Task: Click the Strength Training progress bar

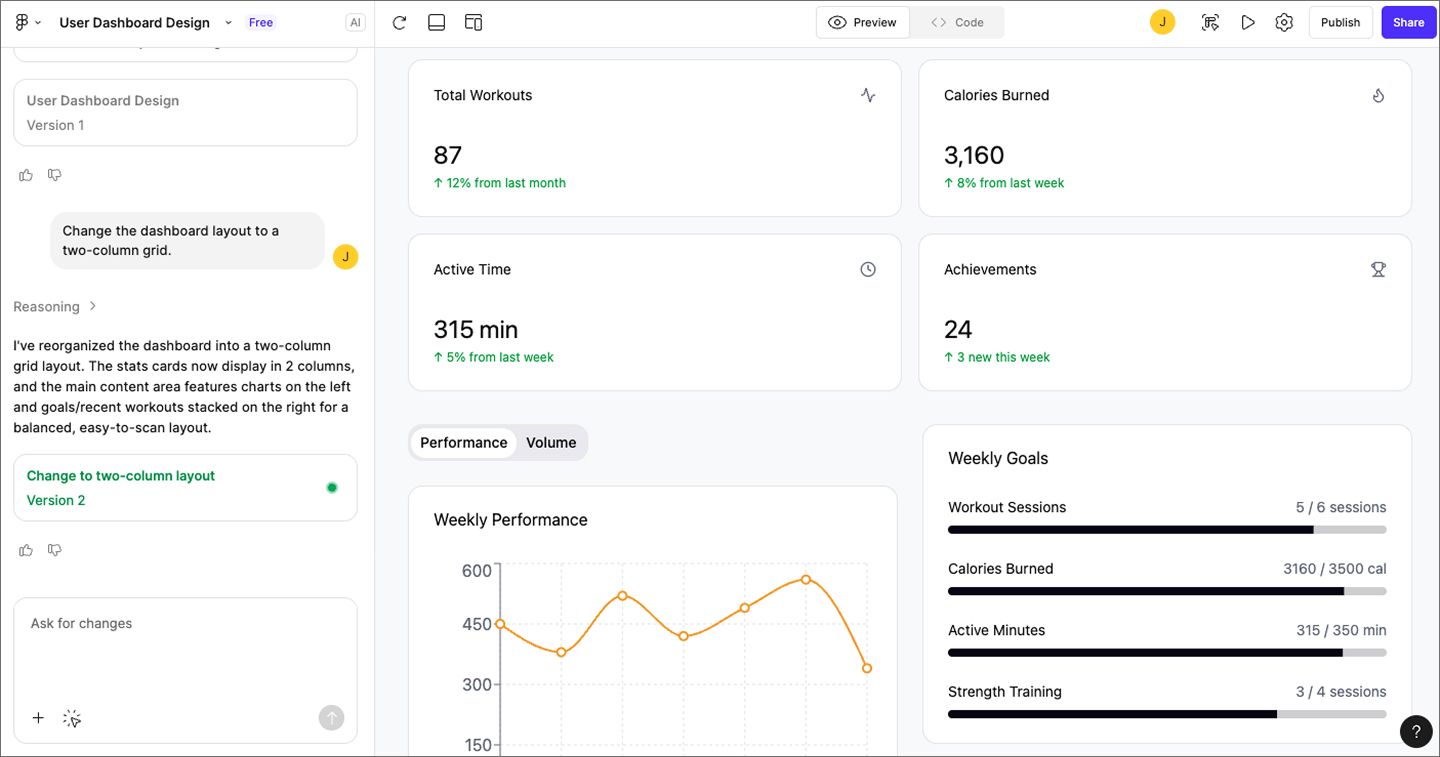Action: click(1166, 714)
